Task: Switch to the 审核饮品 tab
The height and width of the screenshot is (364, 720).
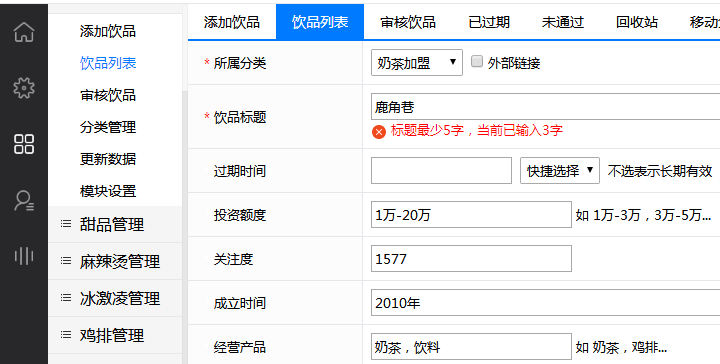Action: [x=408, y=22]
